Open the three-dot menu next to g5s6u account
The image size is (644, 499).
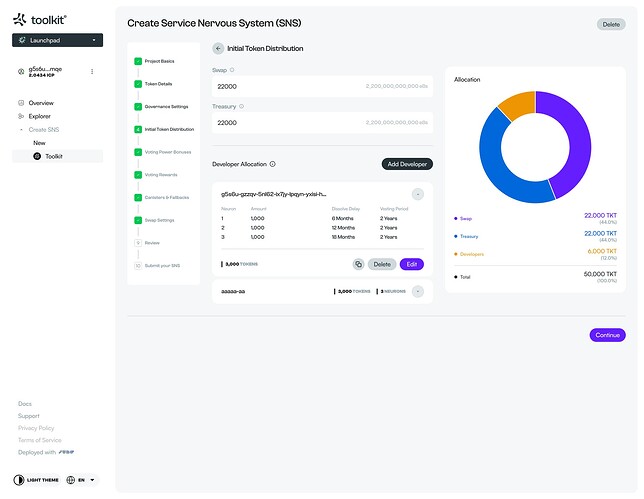[92, 71]
